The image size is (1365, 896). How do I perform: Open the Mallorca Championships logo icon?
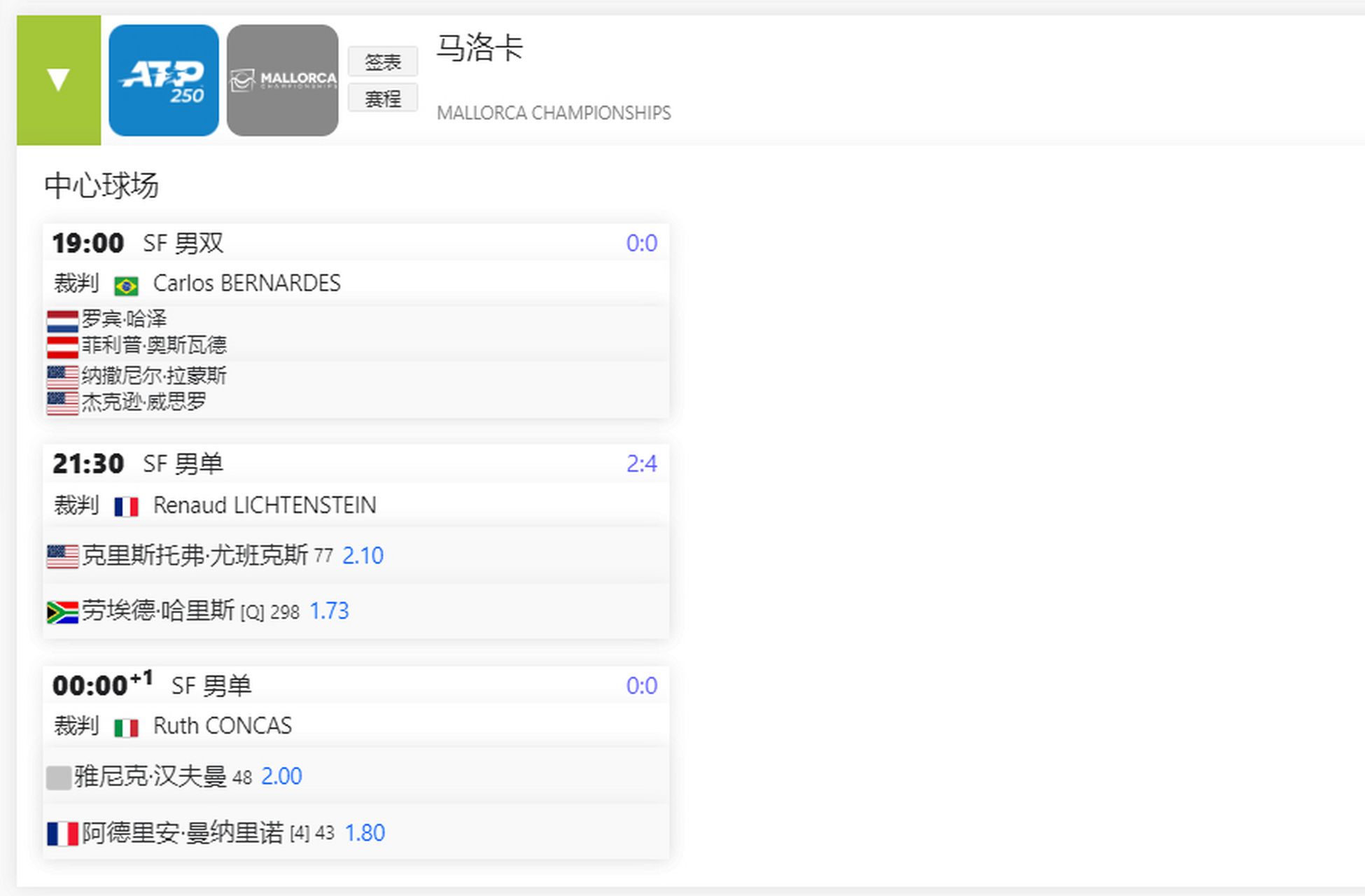point(281,80)
